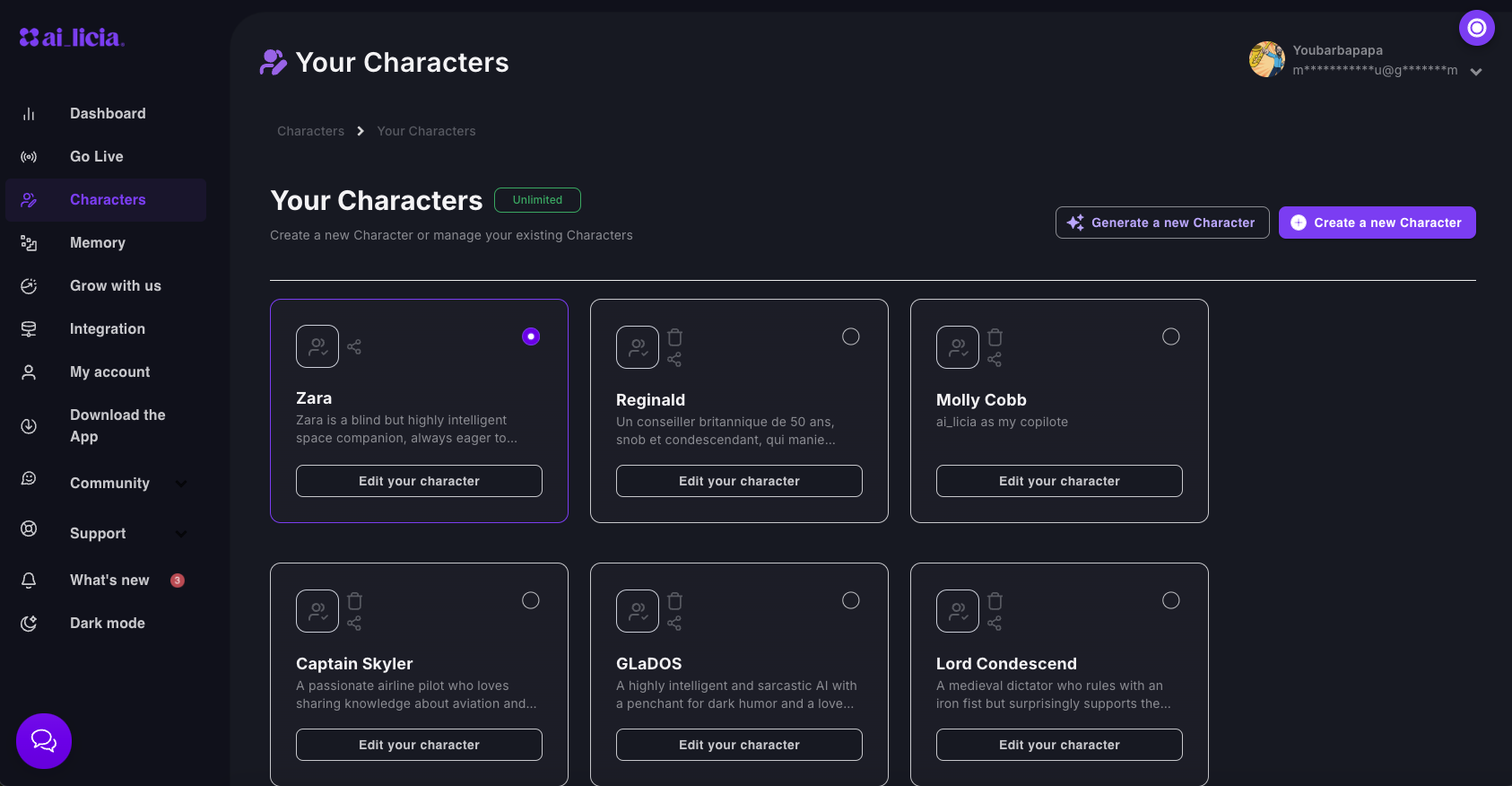
Task: Click the ai_licia logo
Action: 72,38
